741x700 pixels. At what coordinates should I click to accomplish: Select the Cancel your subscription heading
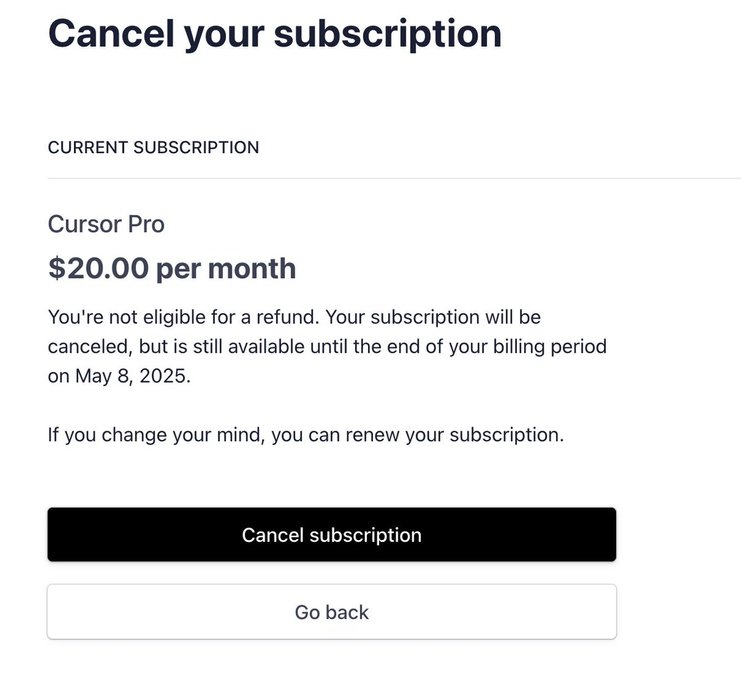click(275, 34)
